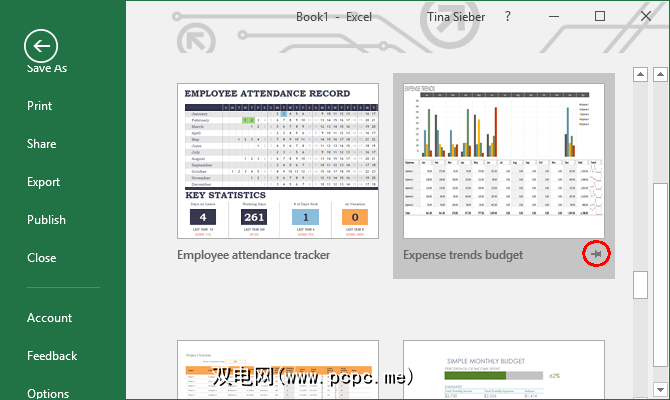Viewport: 670px width, 400px height.
Task: Go back with the circled arrow button
Action: [x=41, y=46]
